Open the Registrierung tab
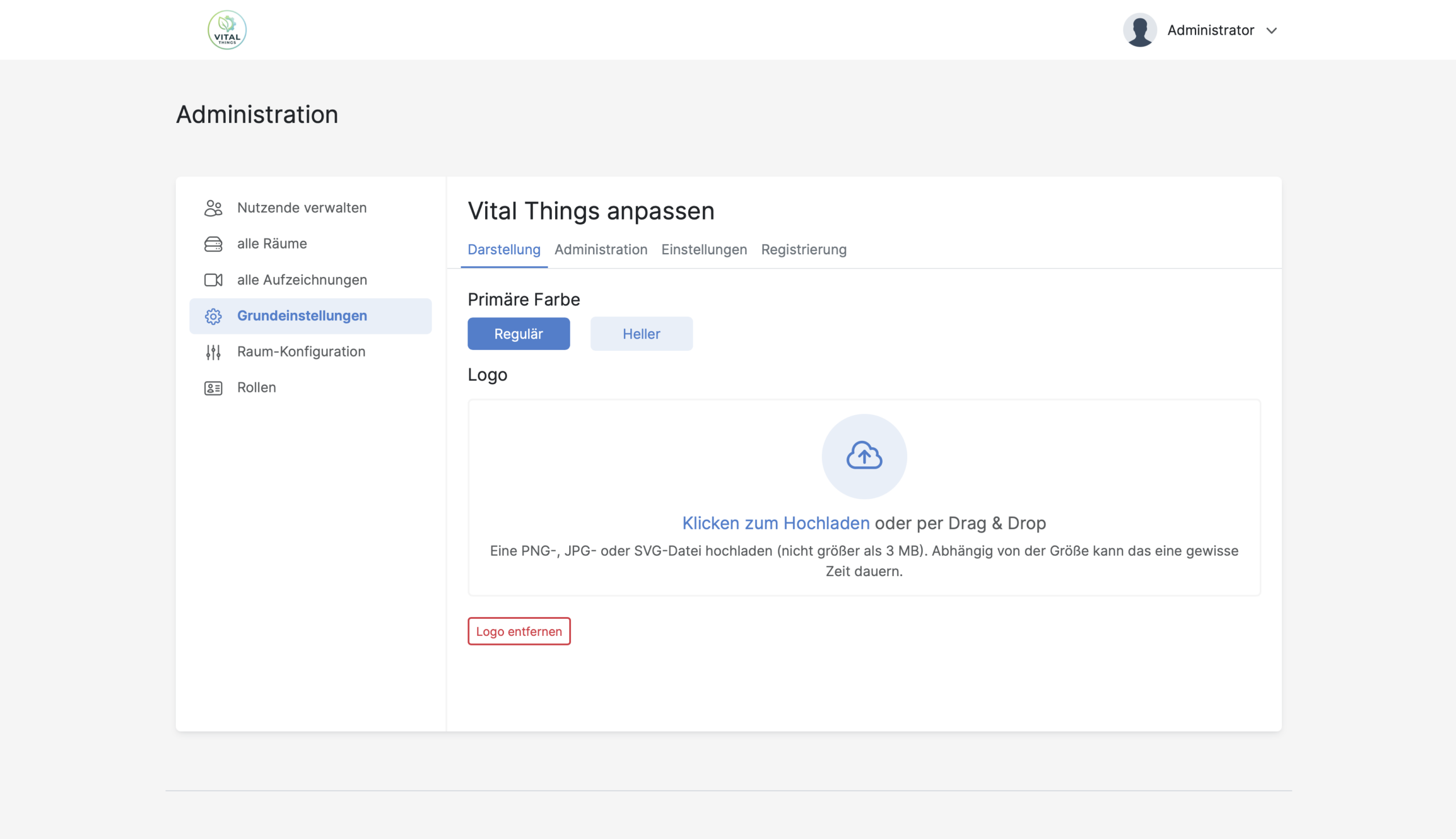The width and height of the screenshot is (1456, 839). point(803,250)
